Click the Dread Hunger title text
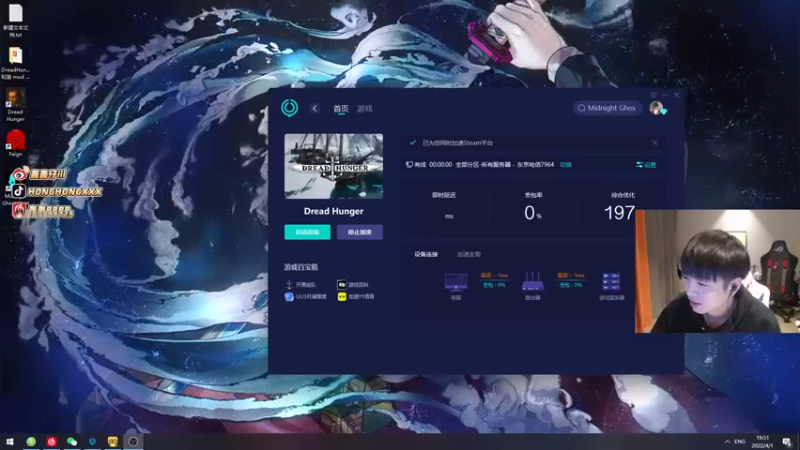The height and width of the screenshot is (450, 800). click(x=334, y=211)
